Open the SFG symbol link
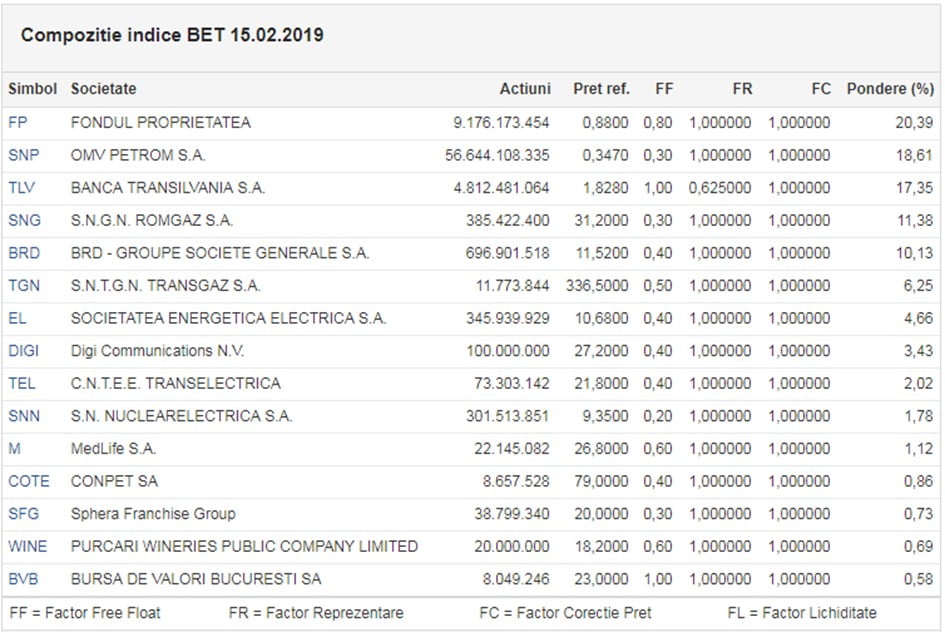The height and width of the screenshot is (632, 945). point(24,513)
